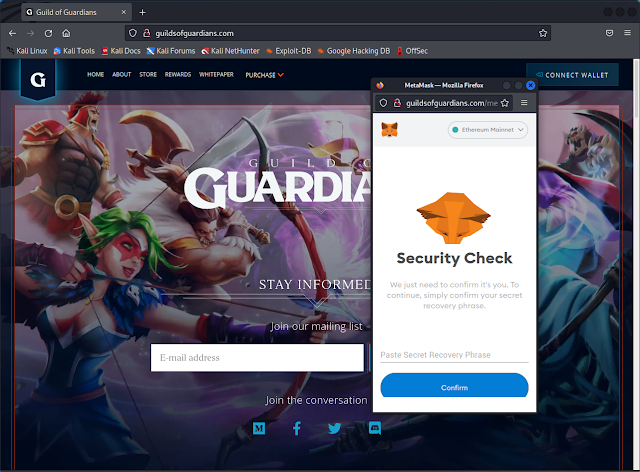Open the STORE menu item
The width and height of the screenshot is (640, 472).
tap(148, 74)
